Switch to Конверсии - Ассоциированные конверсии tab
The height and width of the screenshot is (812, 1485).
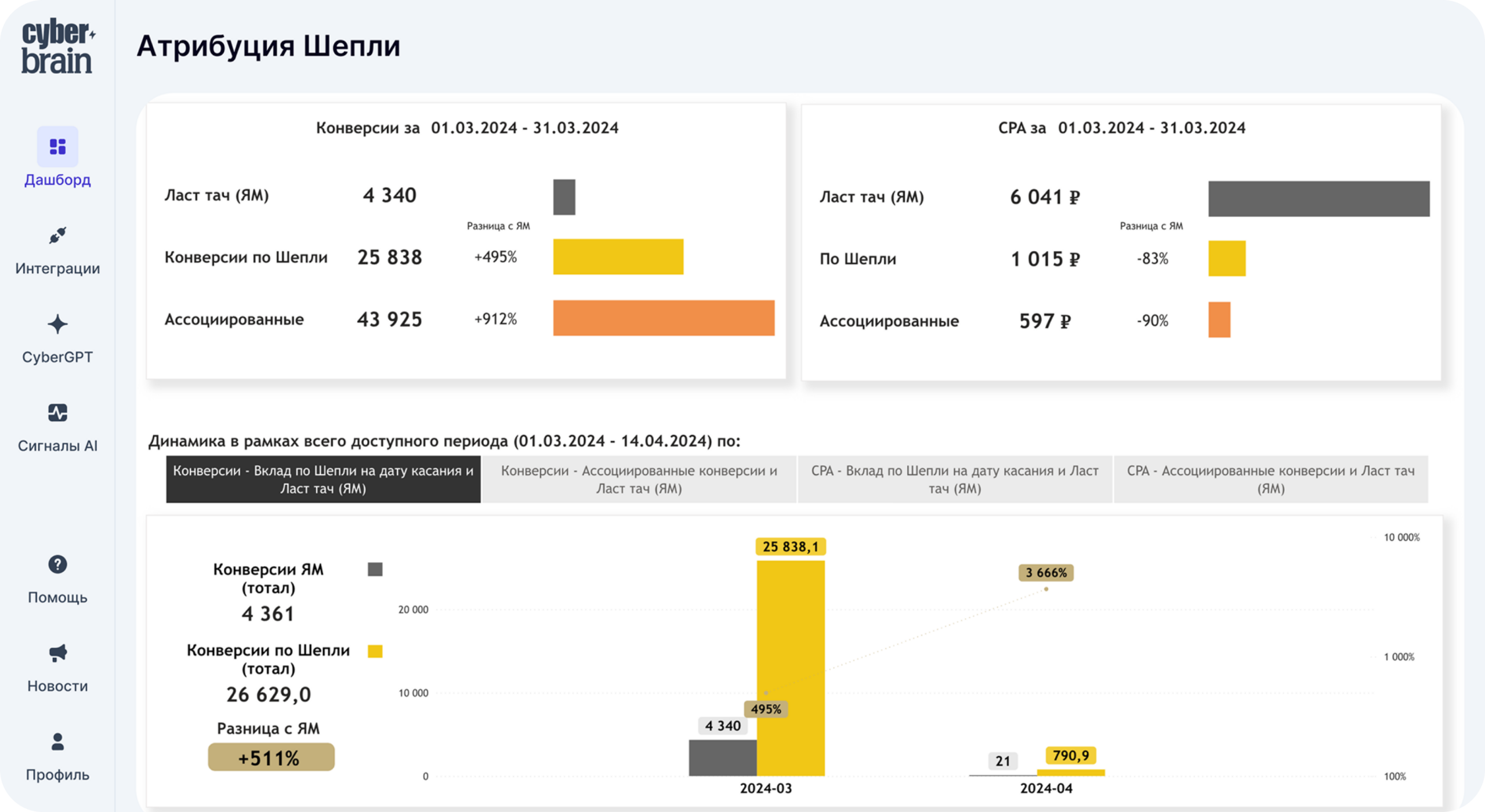pyautogui.click(x=639, y=480)
